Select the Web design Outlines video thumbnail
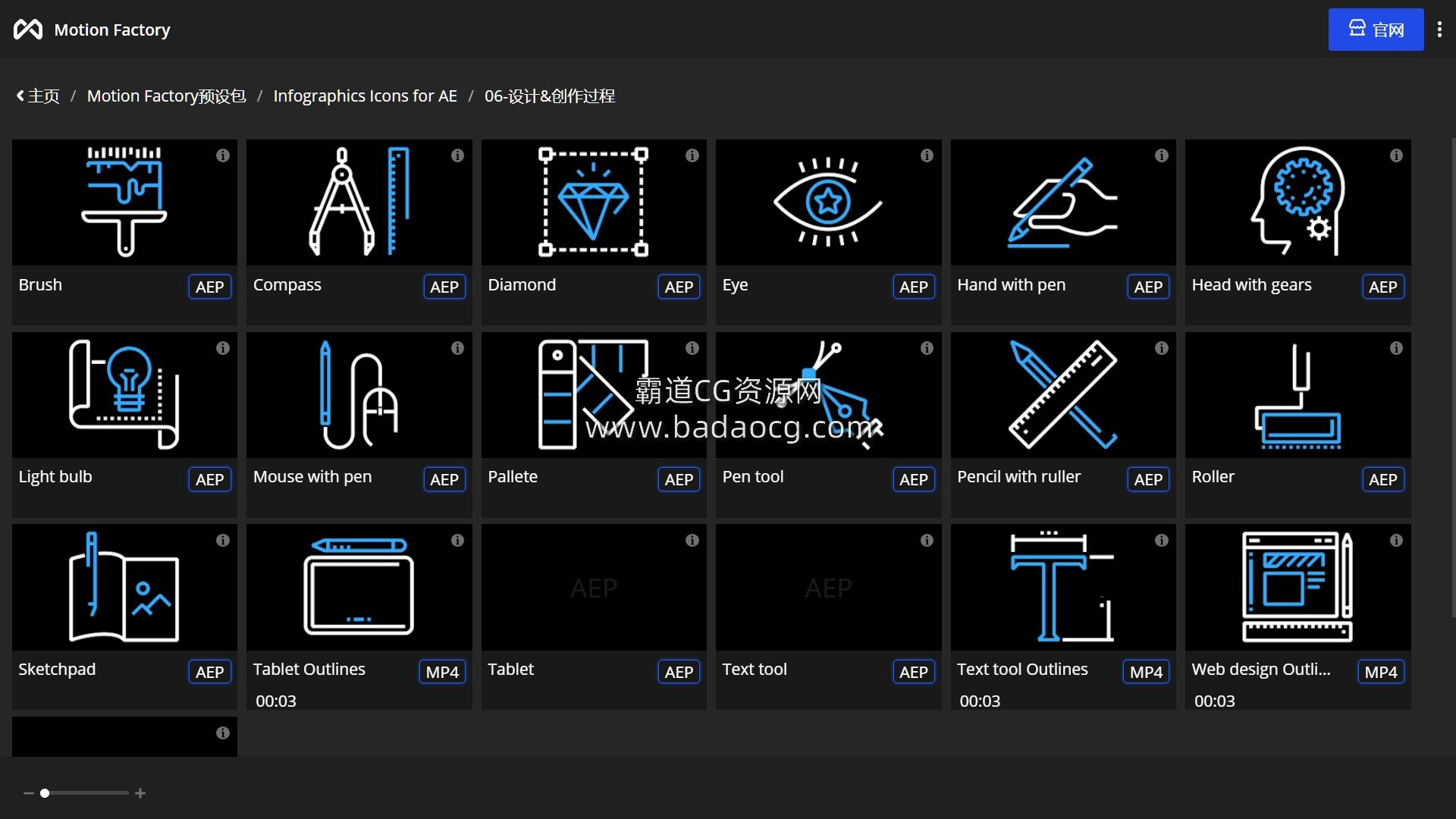Viewport: 1456px width, 819px height. [1298, 587]
